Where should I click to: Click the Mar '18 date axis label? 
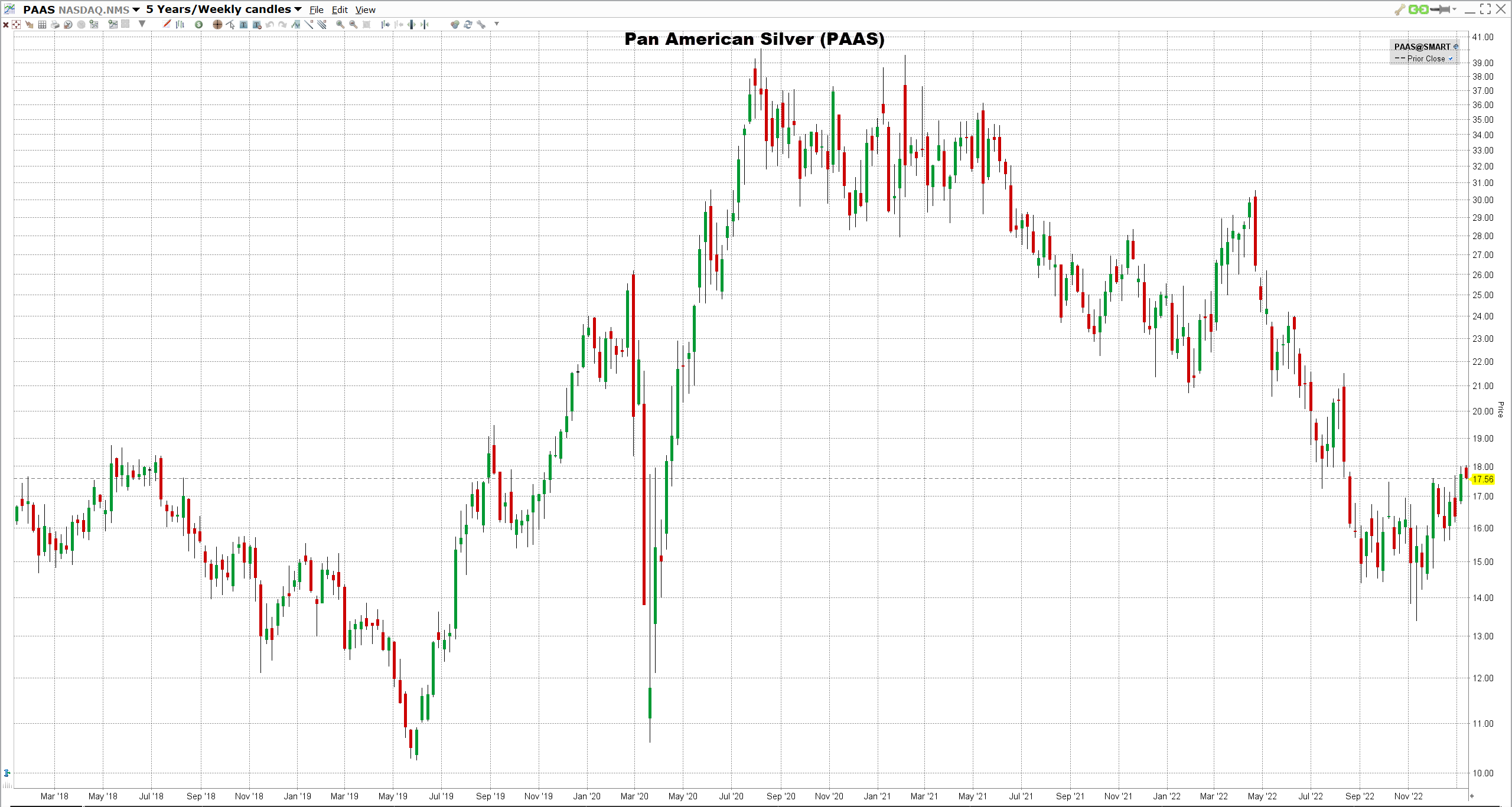click(54, 796)
